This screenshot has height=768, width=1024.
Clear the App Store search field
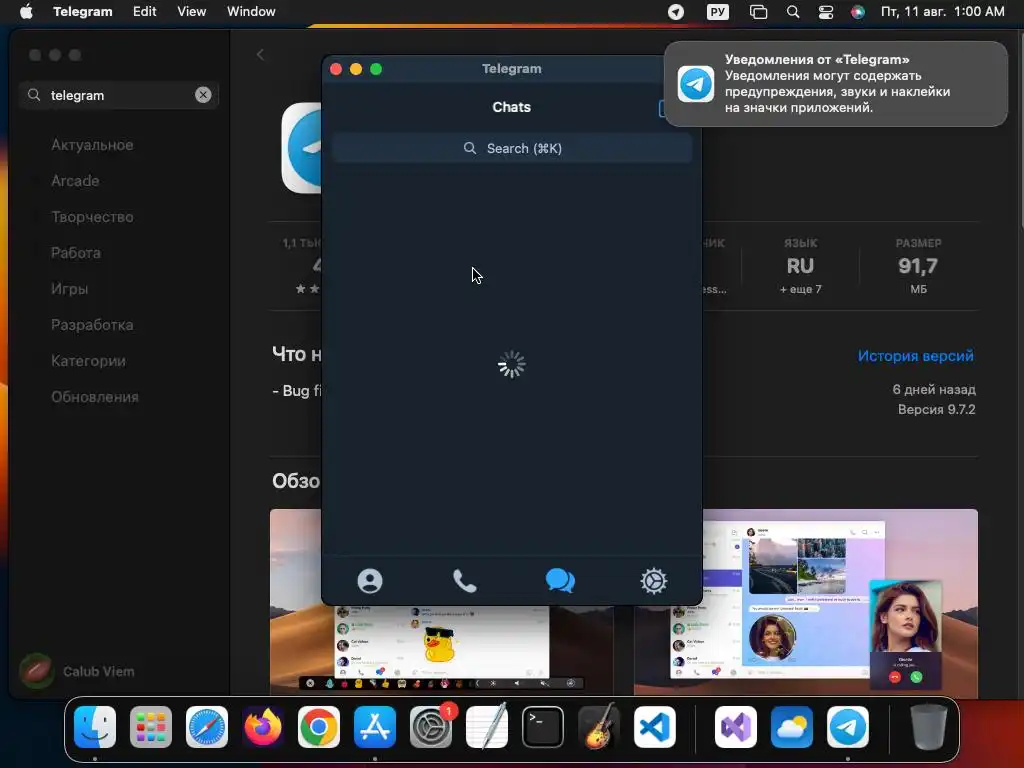(x=203, y=95)
